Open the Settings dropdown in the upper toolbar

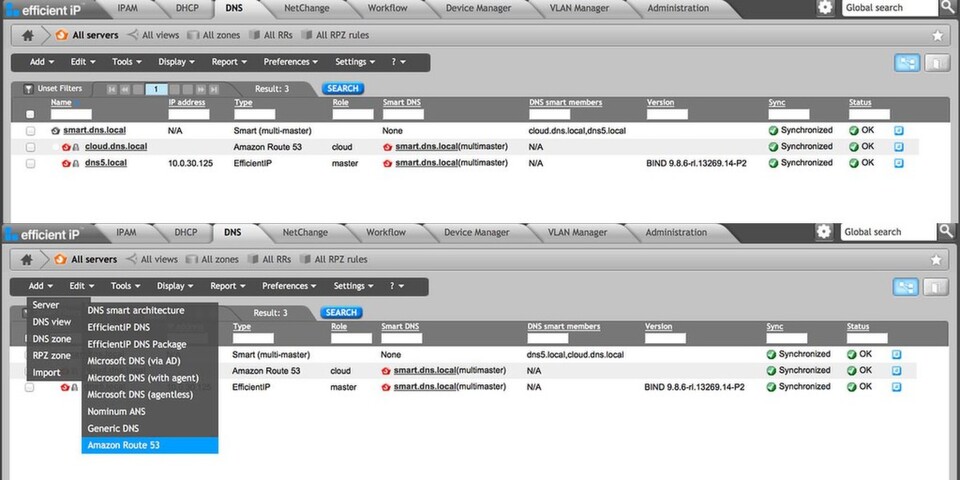click(354, 62)
